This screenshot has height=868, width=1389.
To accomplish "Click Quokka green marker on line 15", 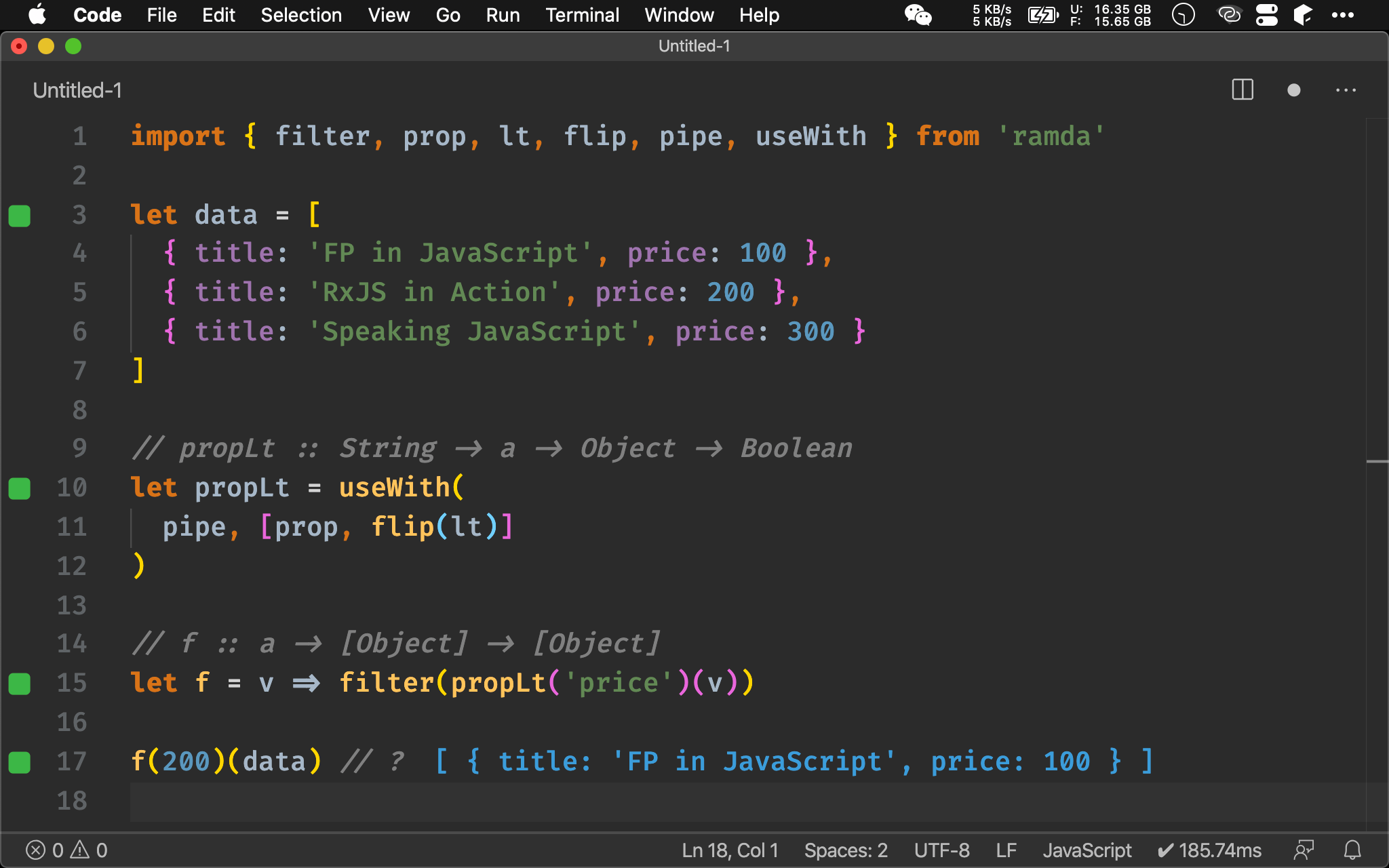I will (20, 684).
